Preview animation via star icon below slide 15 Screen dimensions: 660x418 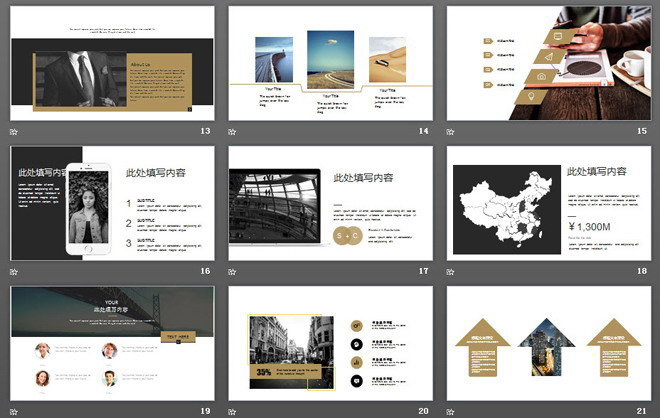[450, 131]
